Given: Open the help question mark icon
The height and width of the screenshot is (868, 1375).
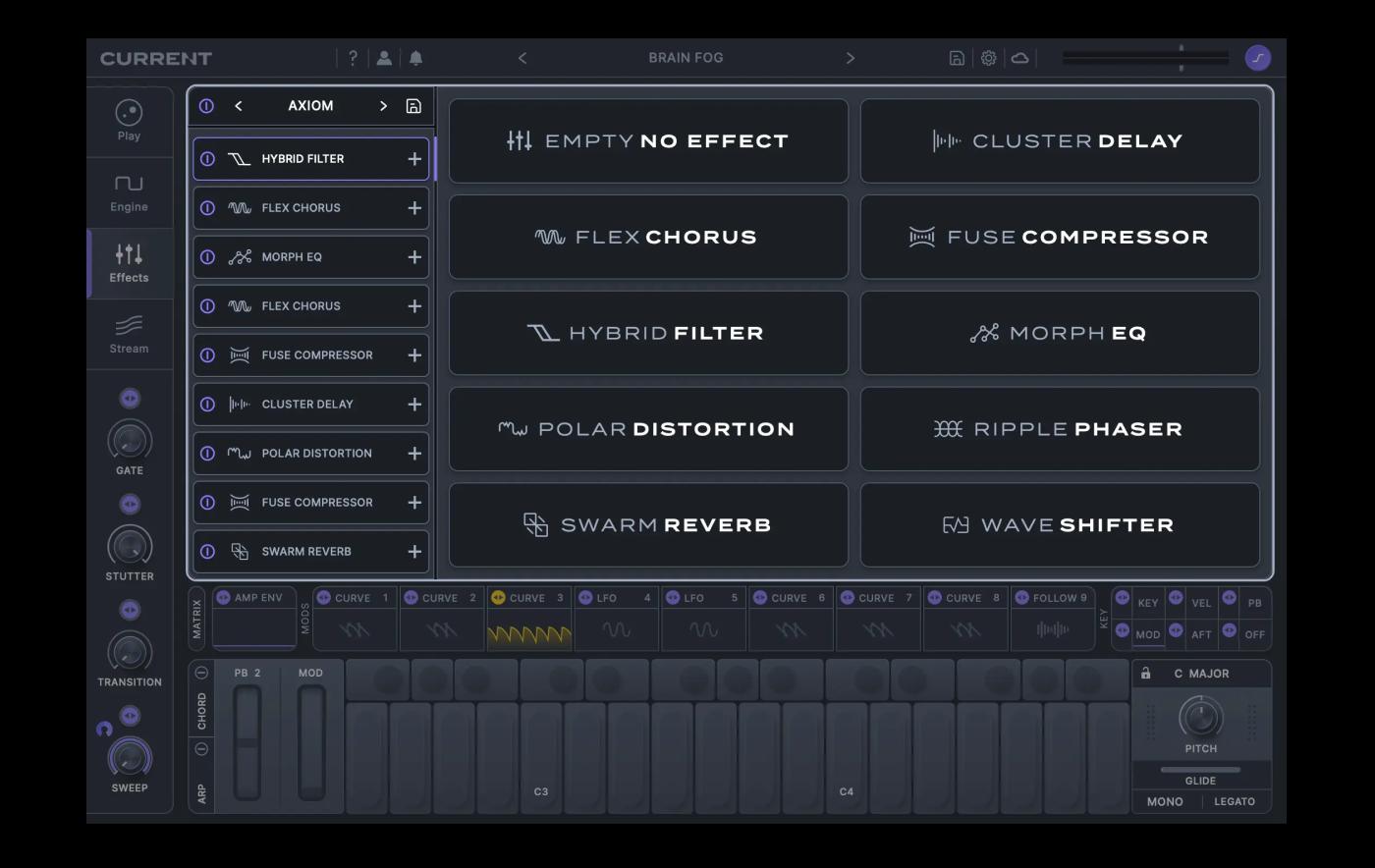Looking at the screenshot, I should point(353,58).
